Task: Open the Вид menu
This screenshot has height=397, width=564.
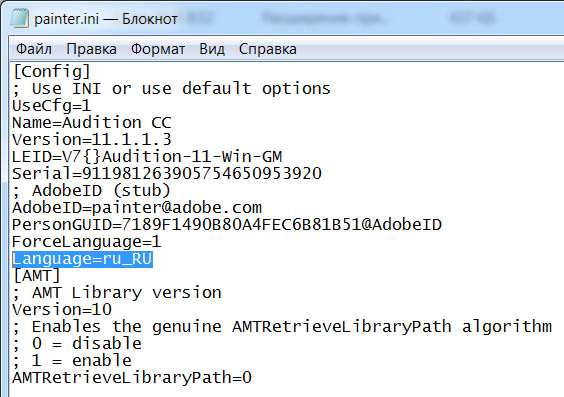Action: [x=212, y=49]
